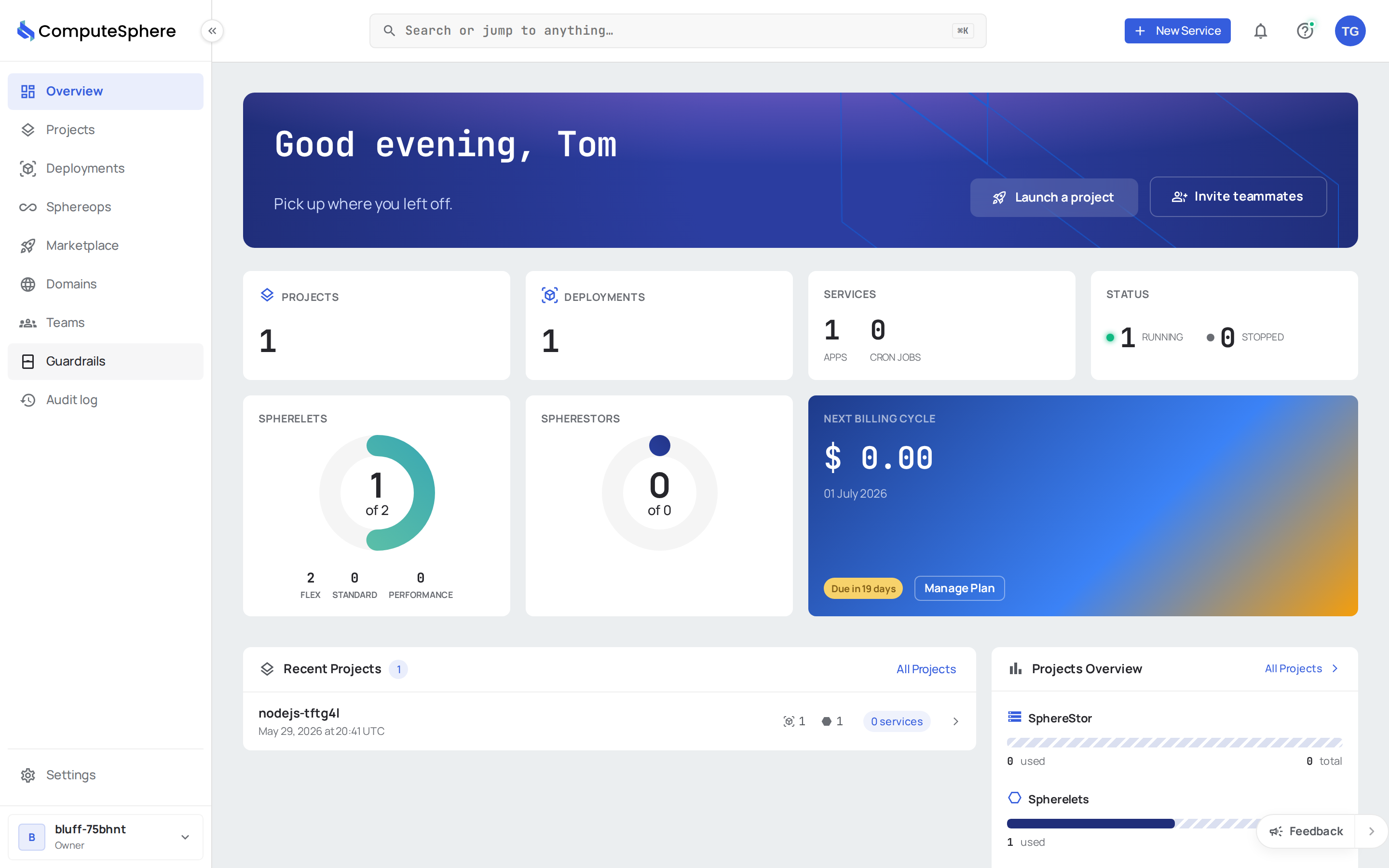Click the Sphereops infinity icon
This screenshot has height=868, width=1389.
(28, 207)
